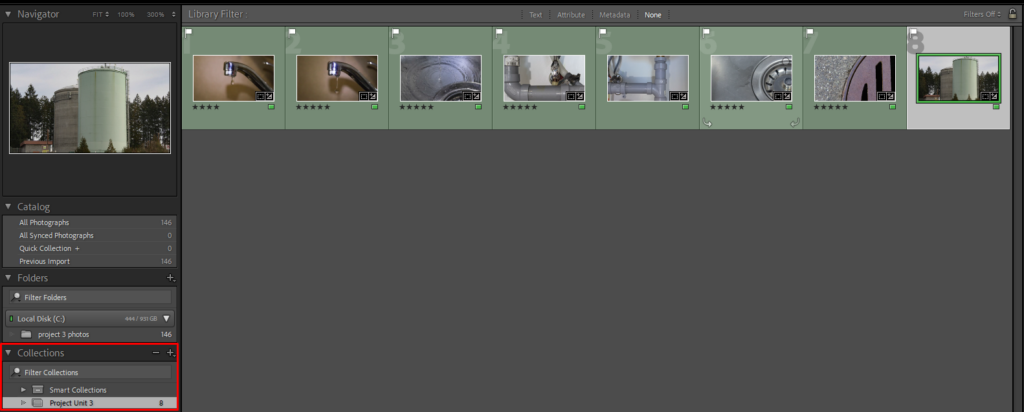
Task: Toggle flag on photo 4
Action: [499, 33]
